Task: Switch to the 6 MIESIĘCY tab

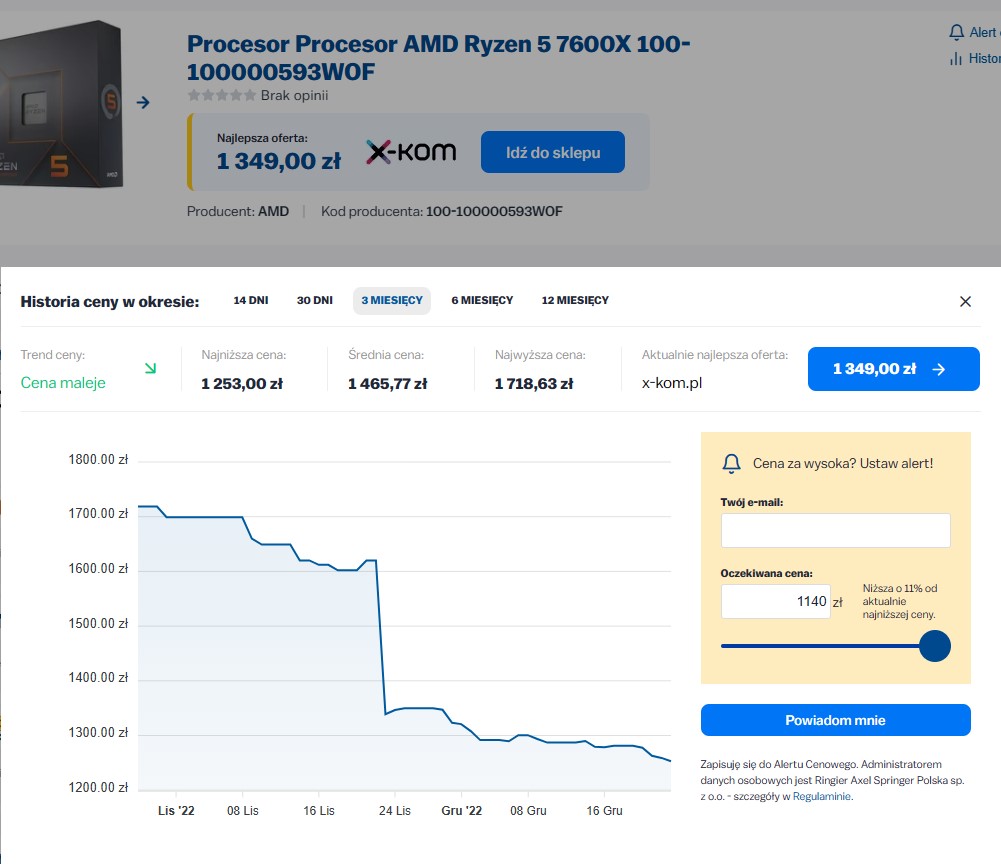Action: pos(482,300)
